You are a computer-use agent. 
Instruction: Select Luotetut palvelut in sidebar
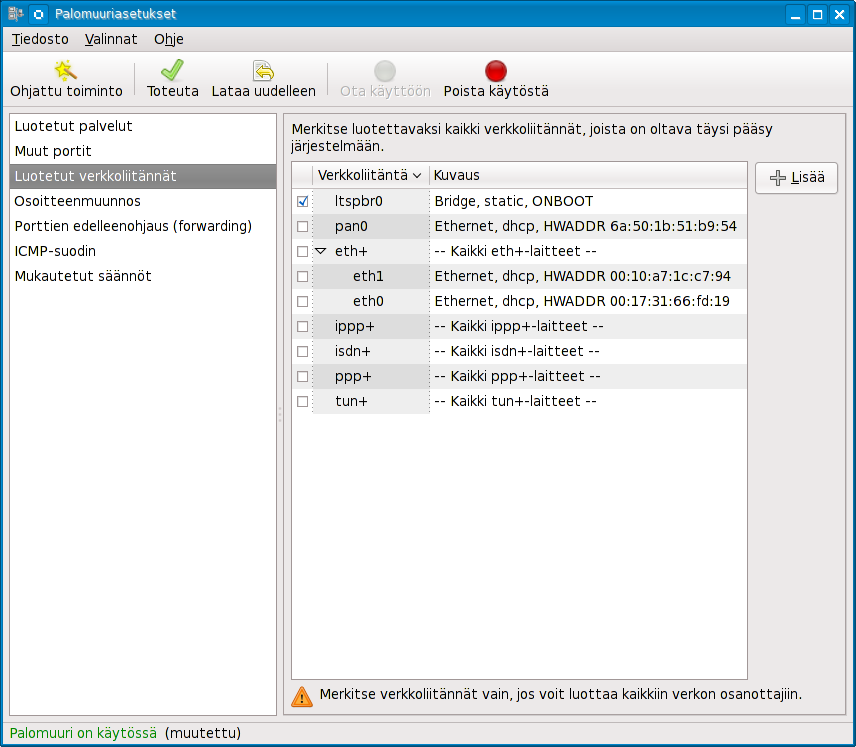click(73, 126)
